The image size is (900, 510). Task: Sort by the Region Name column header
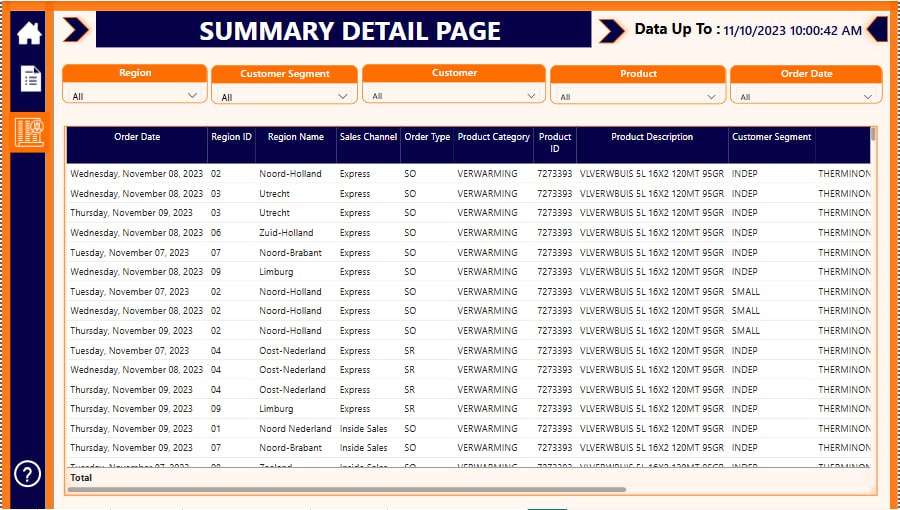[x=296, y=137]
